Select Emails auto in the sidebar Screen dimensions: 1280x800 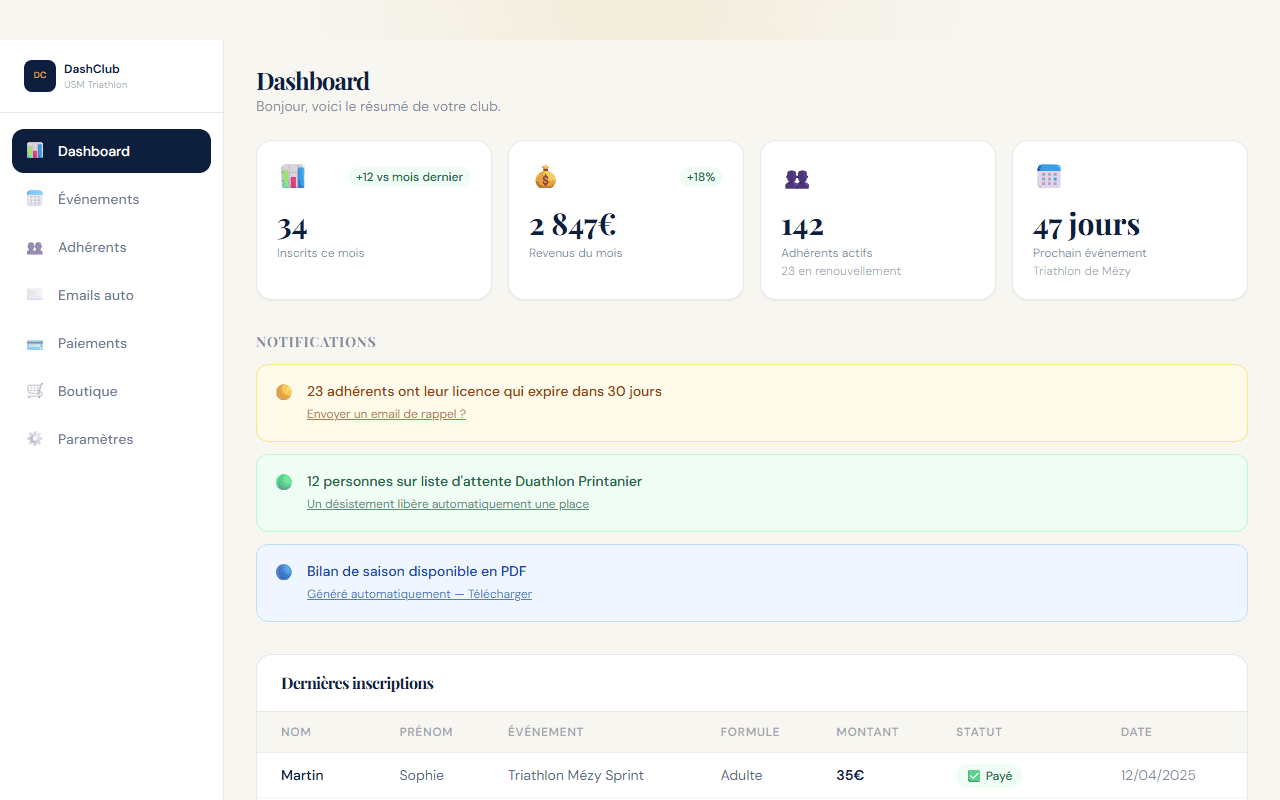click(x=111, y=295)
